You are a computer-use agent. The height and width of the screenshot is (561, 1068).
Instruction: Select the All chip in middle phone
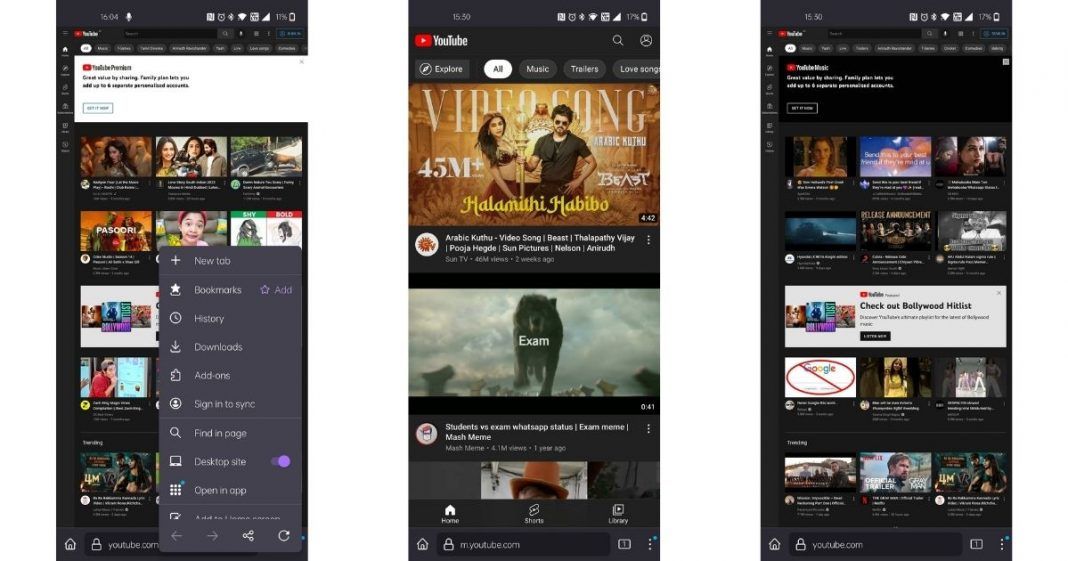click(498, 69)
